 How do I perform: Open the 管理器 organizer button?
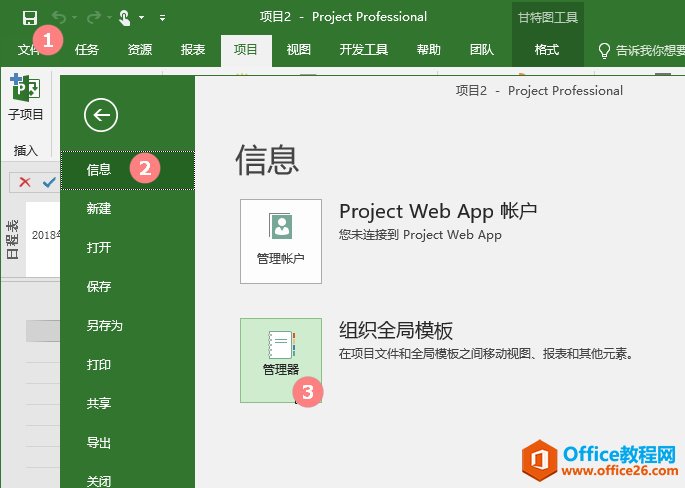coord(281,360)
